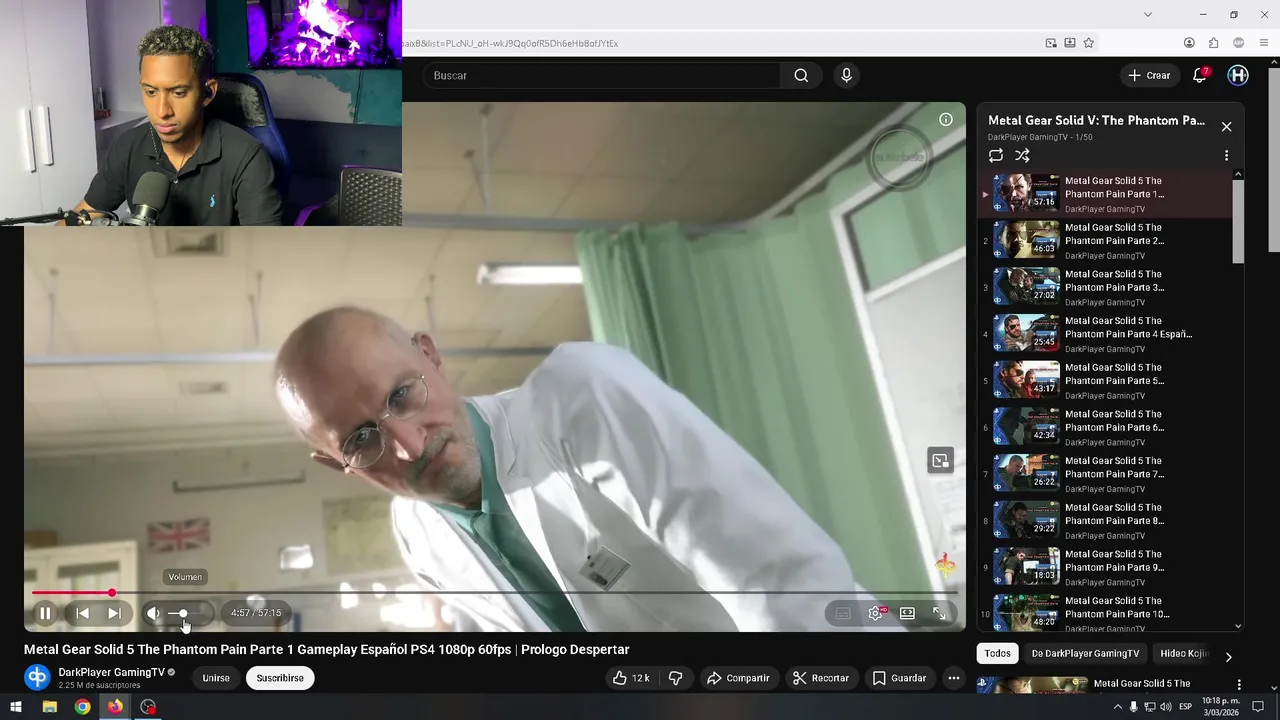Play playlist video Parte 3
Screen dimensions: 1280x720
coord(1105,287)
